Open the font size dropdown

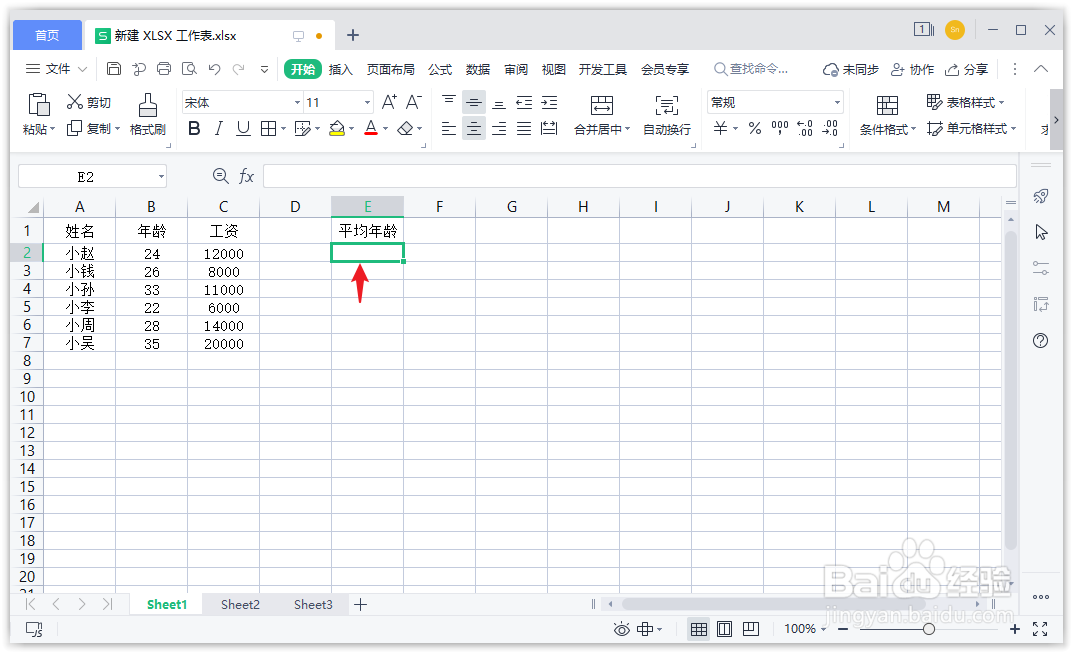coord(367,103)
